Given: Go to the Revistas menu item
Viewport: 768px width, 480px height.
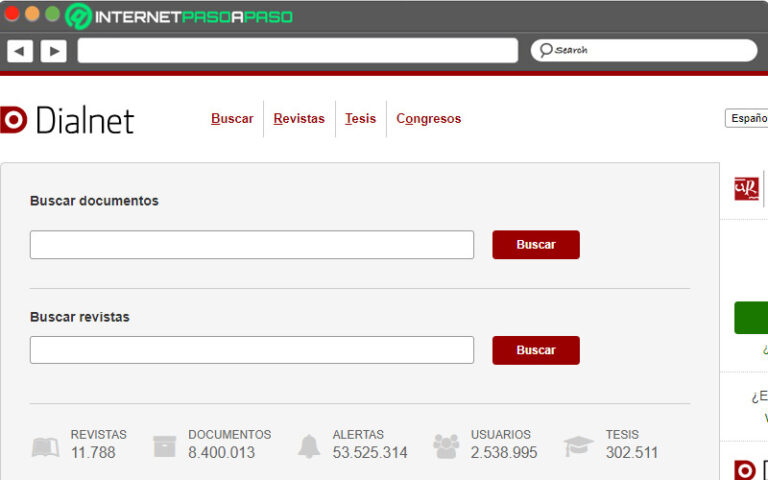Looking at the screenshot, I should point(299,119).
